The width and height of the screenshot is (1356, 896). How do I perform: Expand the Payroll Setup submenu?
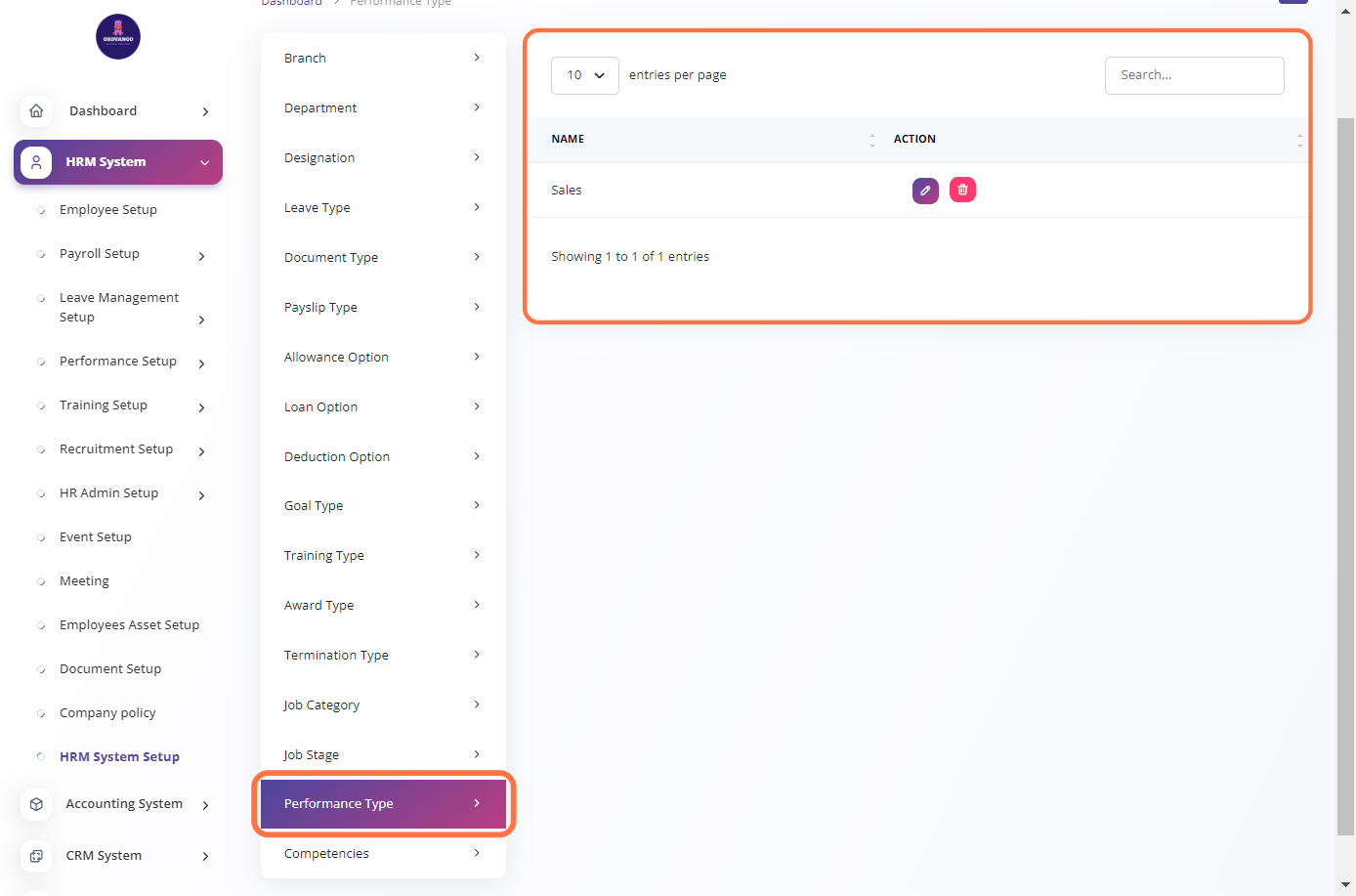tap(201, 256)
